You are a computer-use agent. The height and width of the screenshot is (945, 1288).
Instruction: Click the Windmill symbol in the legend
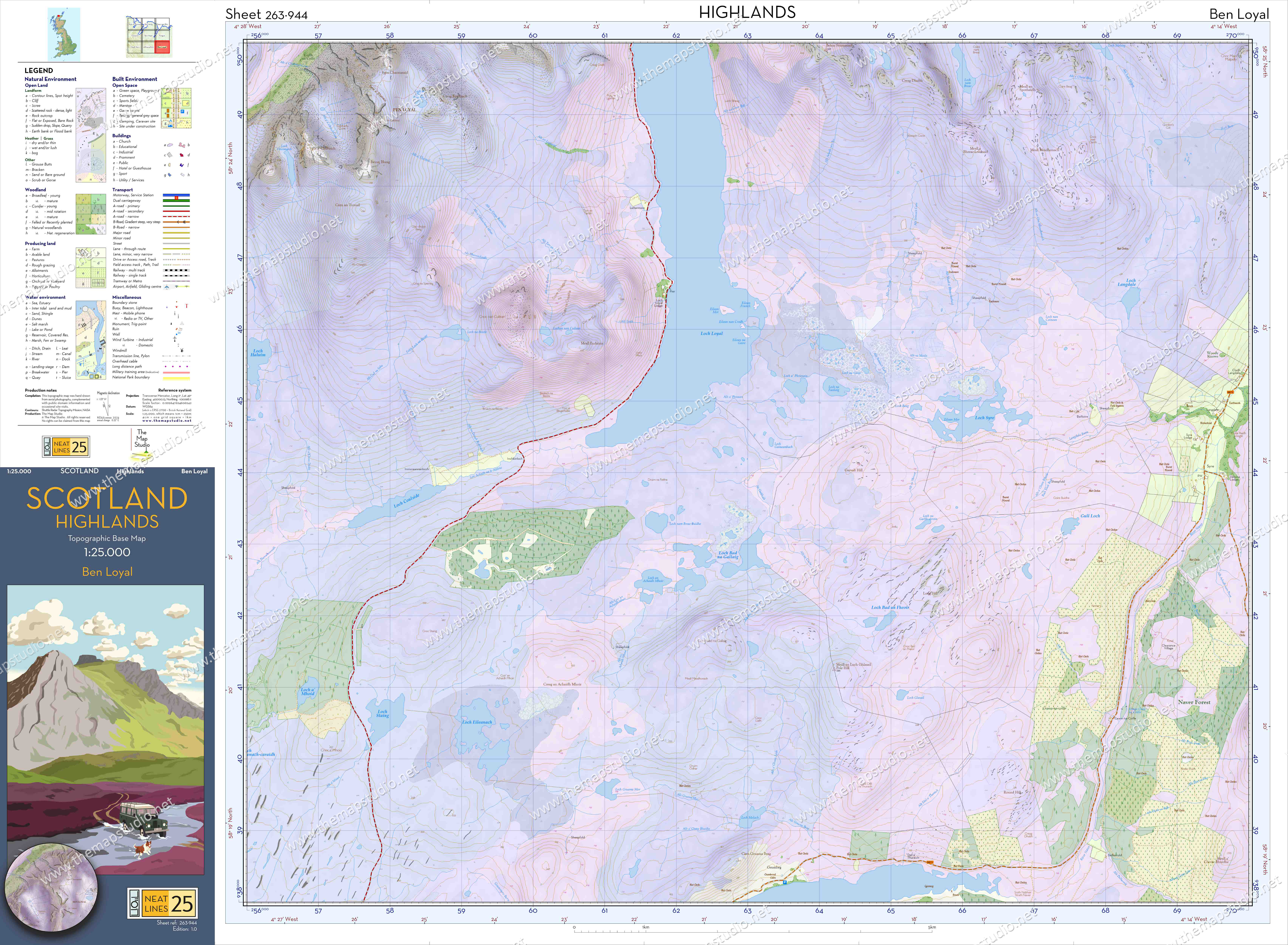click(182, 350)
